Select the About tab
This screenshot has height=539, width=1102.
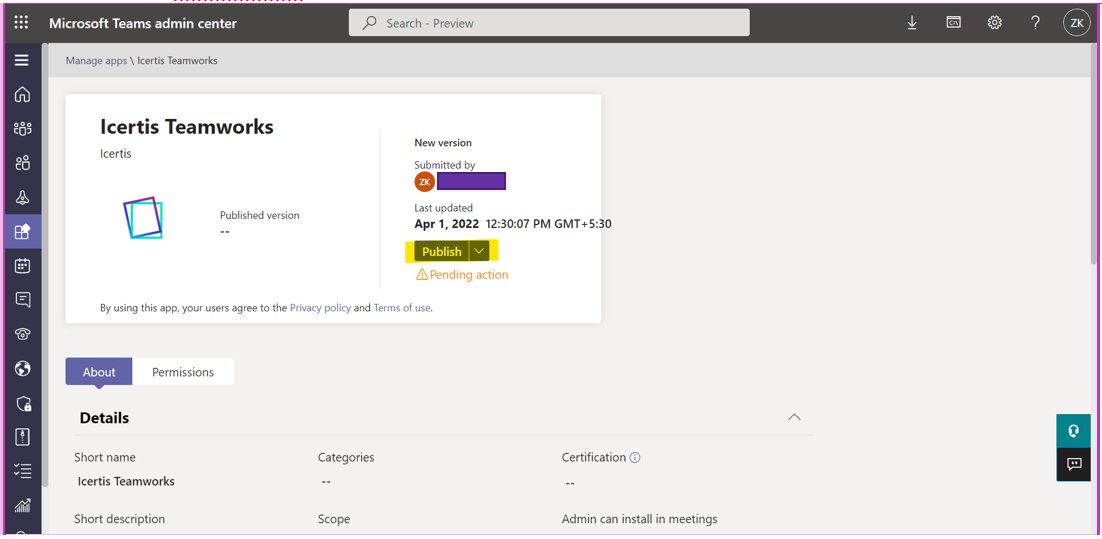coord(99,372)
